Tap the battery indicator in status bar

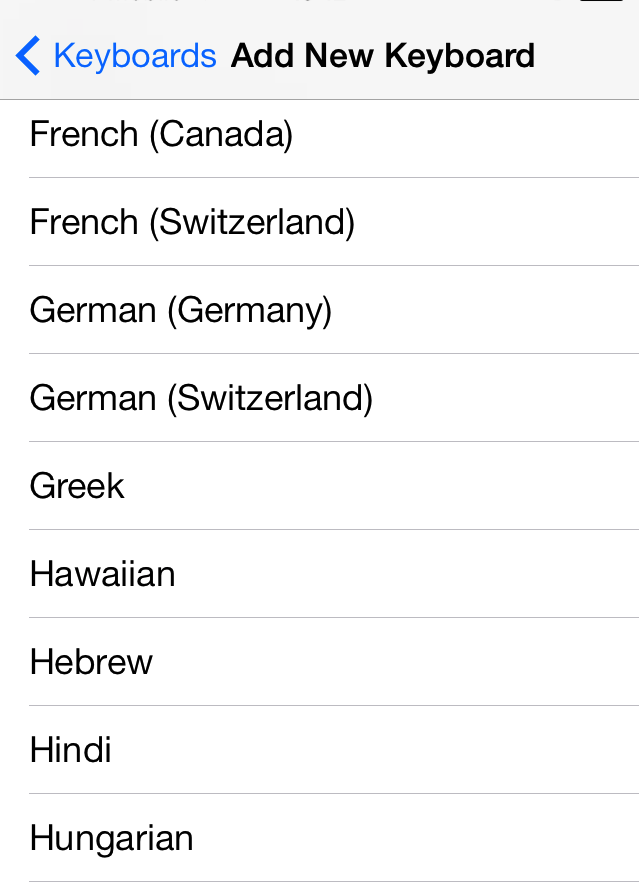601,3
